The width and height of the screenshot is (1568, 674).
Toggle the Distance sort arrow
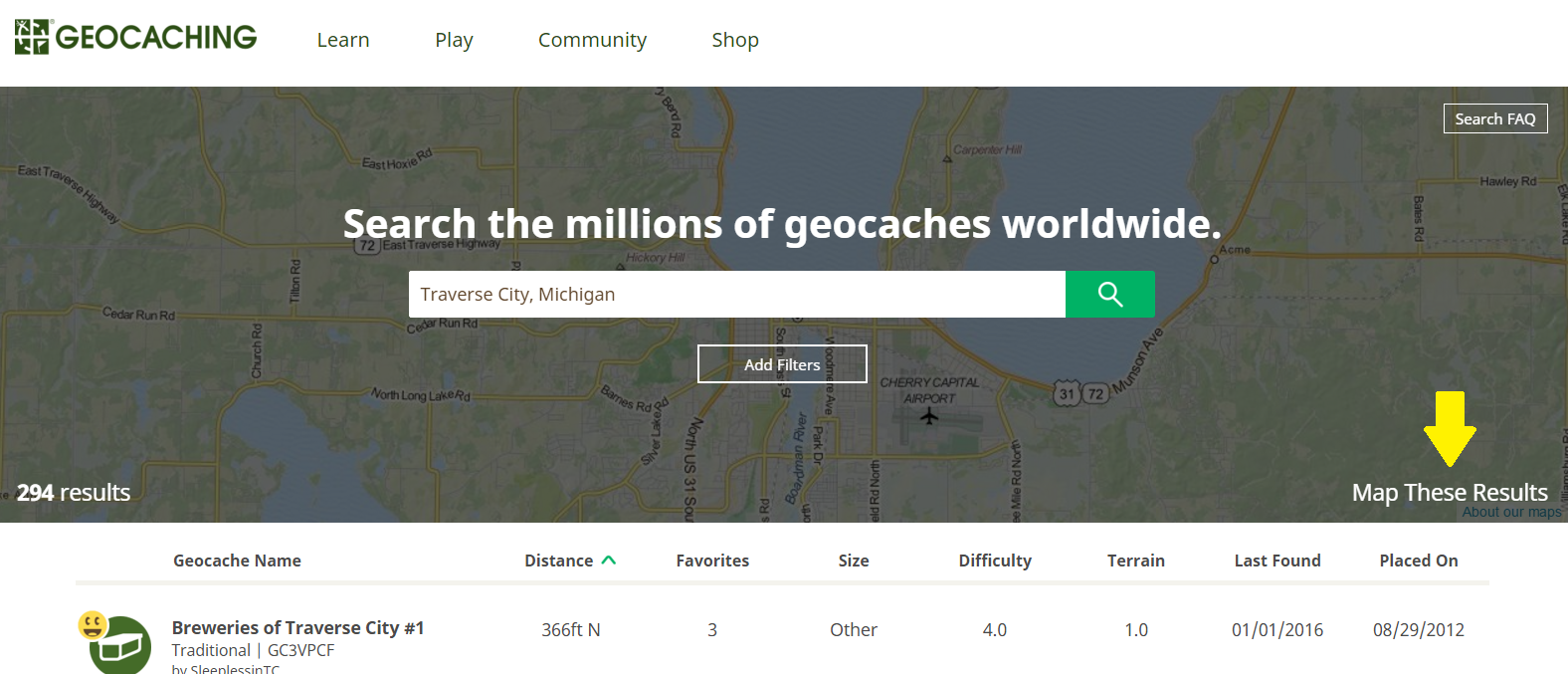[609, 561]
